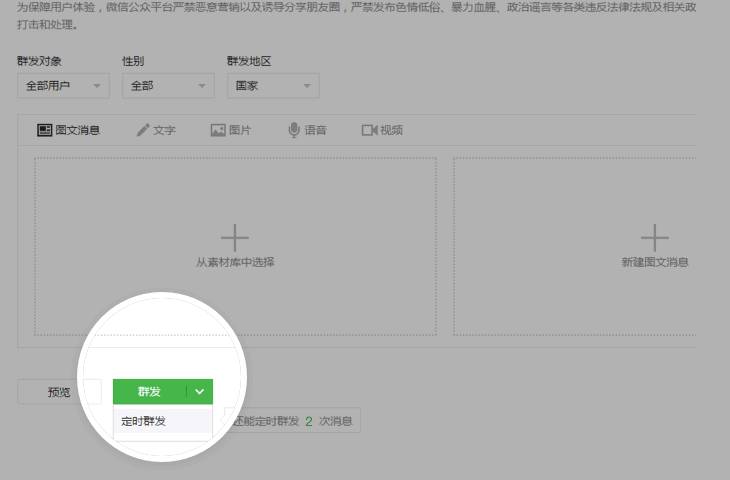Image resolution: width=730 pixels, height=480 pixels.
Task: Click the 新建图文消息 text link
Action: coord(655,263)
